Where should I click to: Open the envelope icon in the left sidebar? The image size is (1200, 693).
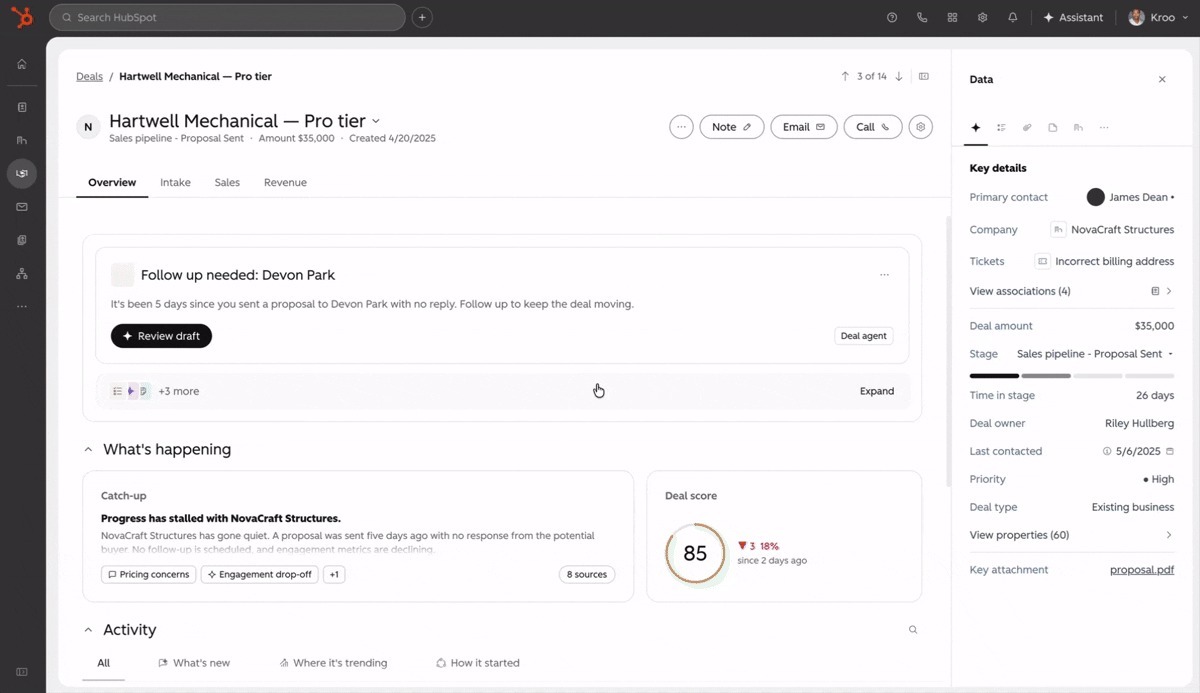pyautogui.click(x=22, y=207)
